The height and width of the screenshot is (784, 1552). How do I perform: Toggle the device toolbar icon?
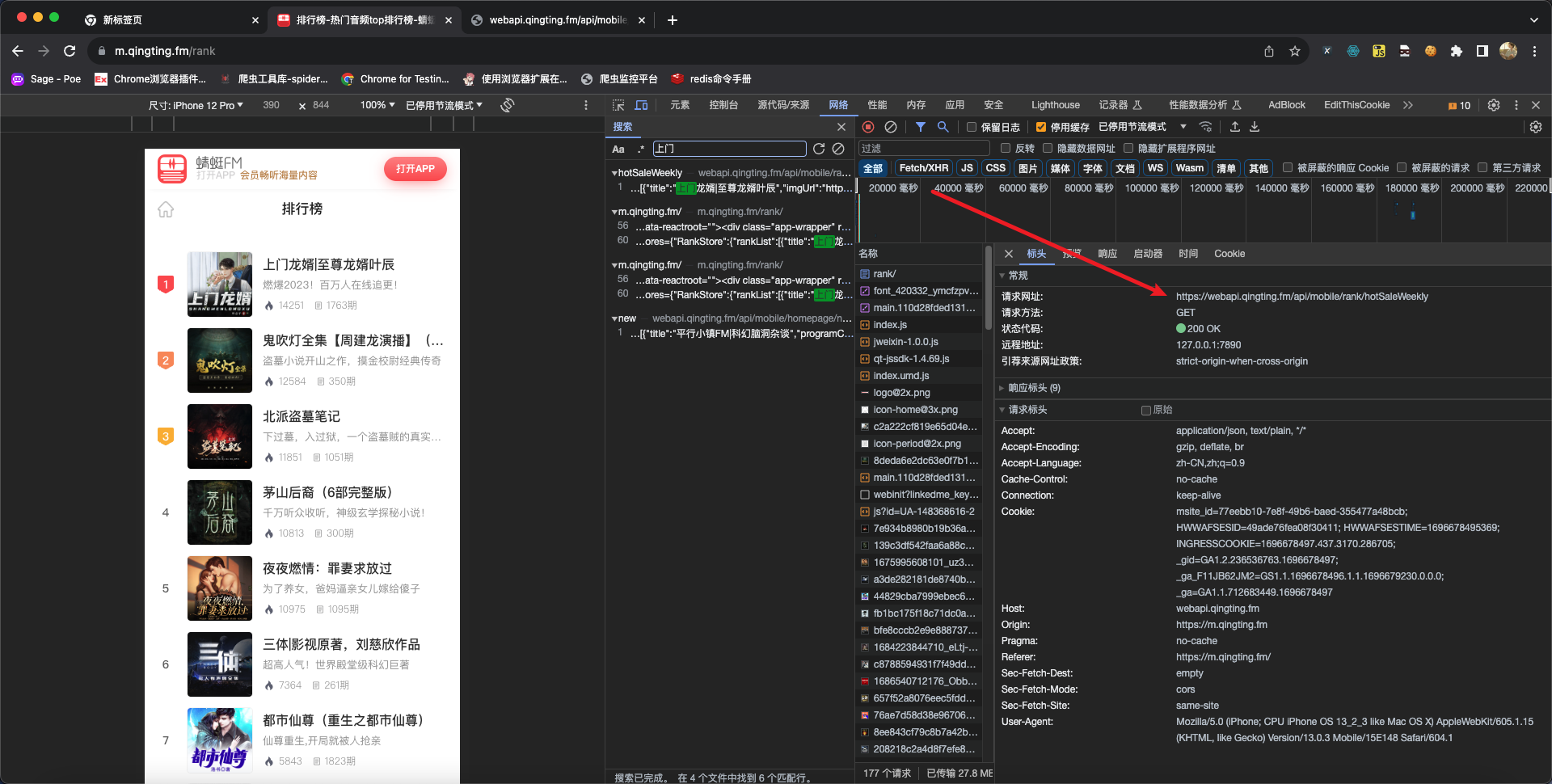coord(641,105)
